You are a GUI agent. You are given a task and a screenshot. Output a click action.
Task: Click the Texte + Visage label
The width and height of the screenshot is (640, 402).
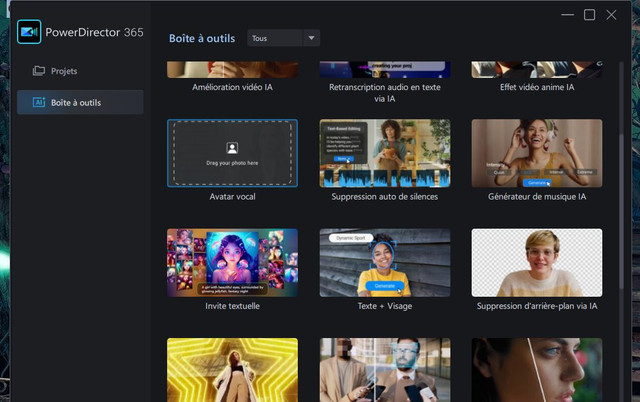[384, 306]
